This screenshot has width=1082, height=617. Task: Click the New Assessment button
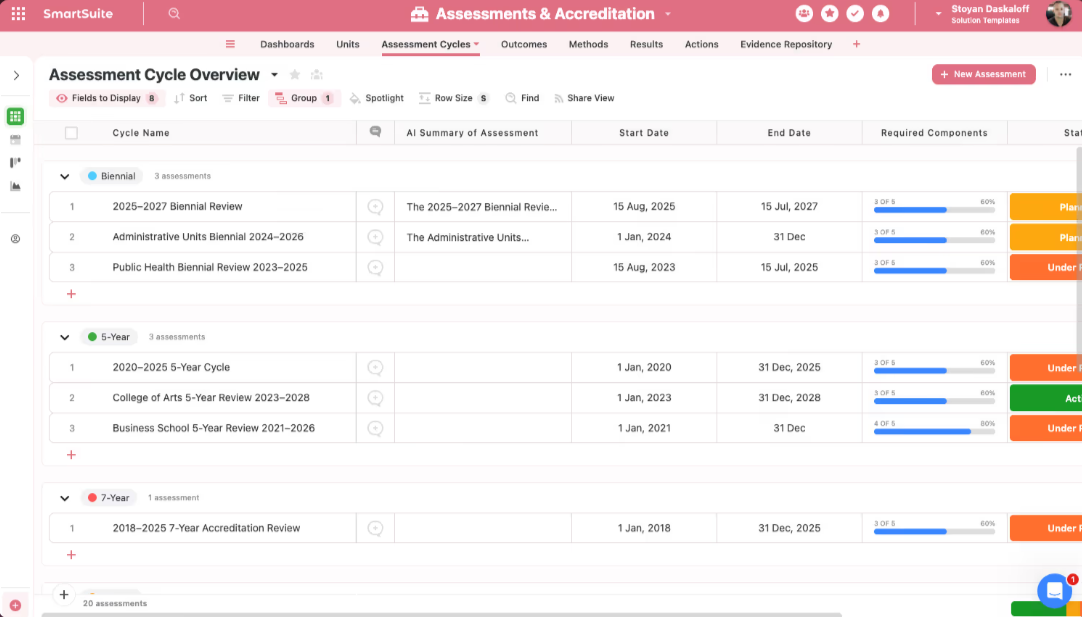click(983, 75)
